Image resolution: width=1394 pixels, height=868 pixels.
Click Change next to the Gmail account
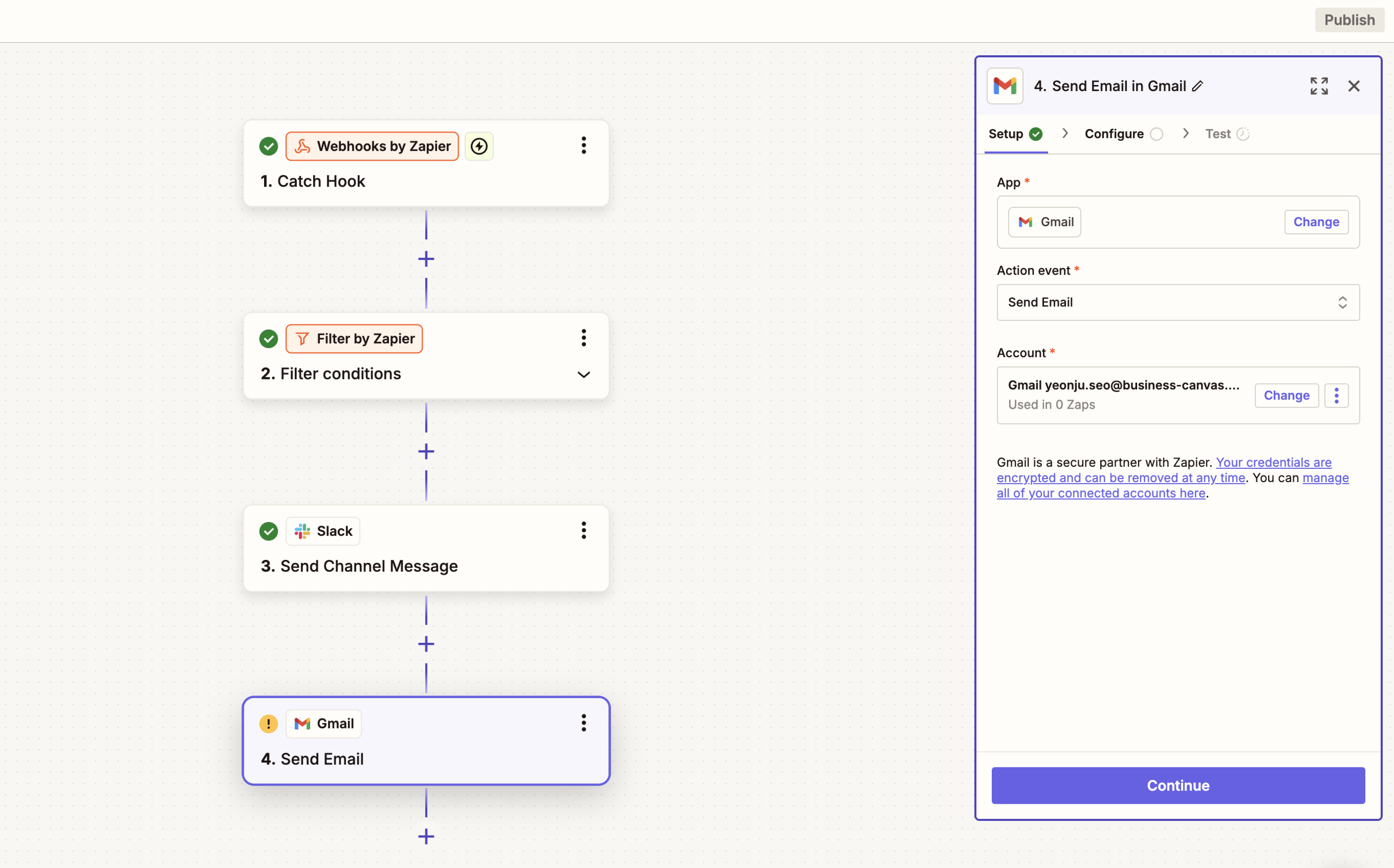click(x=1286, y=395)
